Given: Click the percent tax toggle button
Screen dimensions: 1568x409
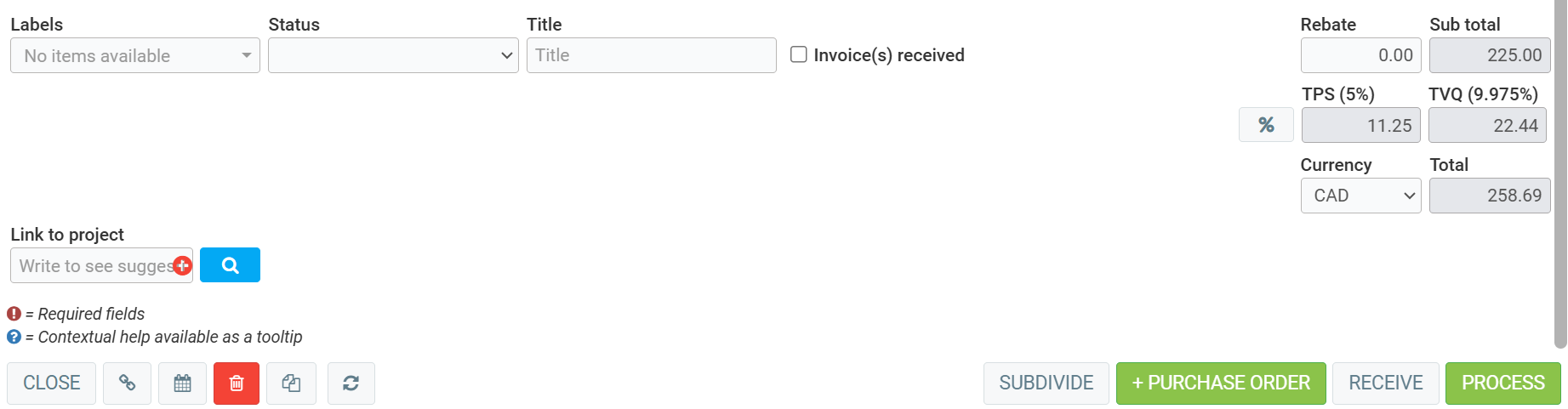Looking at the screenshot, I should pos(1266,125).
